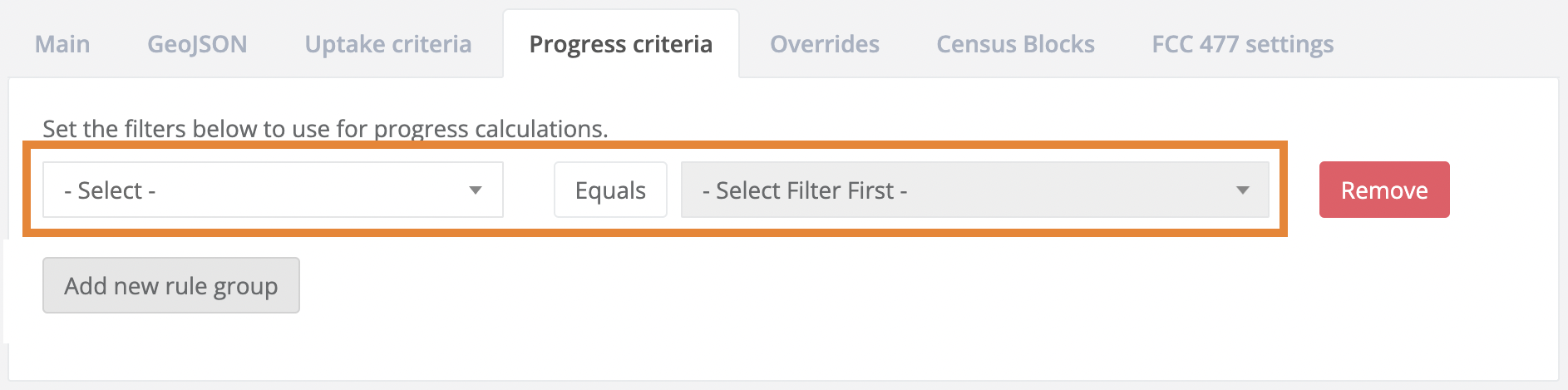Go to the Uptake criteria tab
The image size is (1568, 390).
click(387, 44)
